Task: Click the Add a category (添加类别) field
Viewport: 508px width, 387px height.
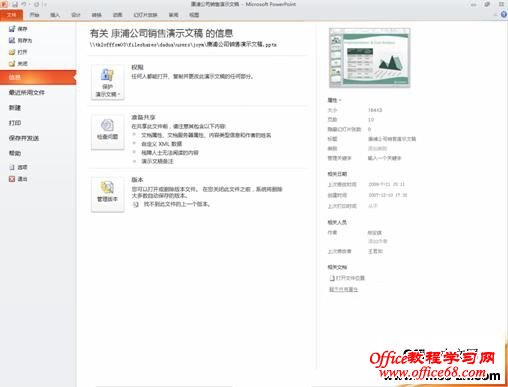Action: click(377, 148)
